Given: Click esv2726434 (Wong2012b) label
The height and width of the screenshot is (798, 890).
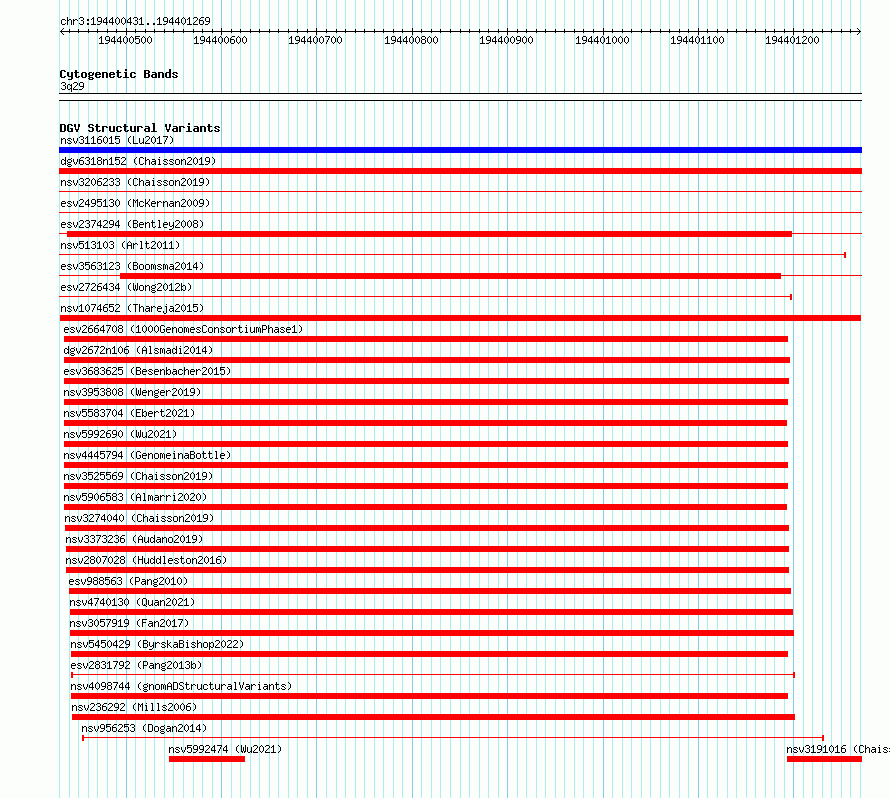Looking at the screenshot, I should (126, 287).
